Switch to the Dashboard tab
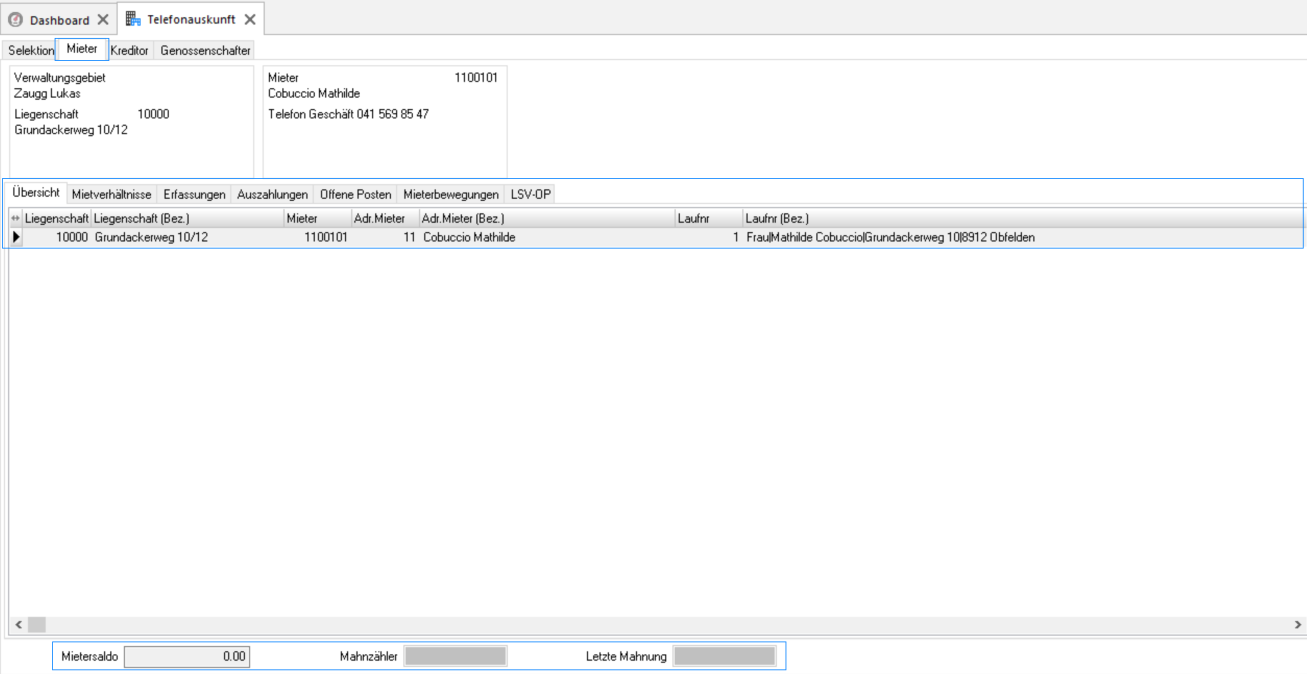This screenshot has width=1307, height=674. (59, 20)
